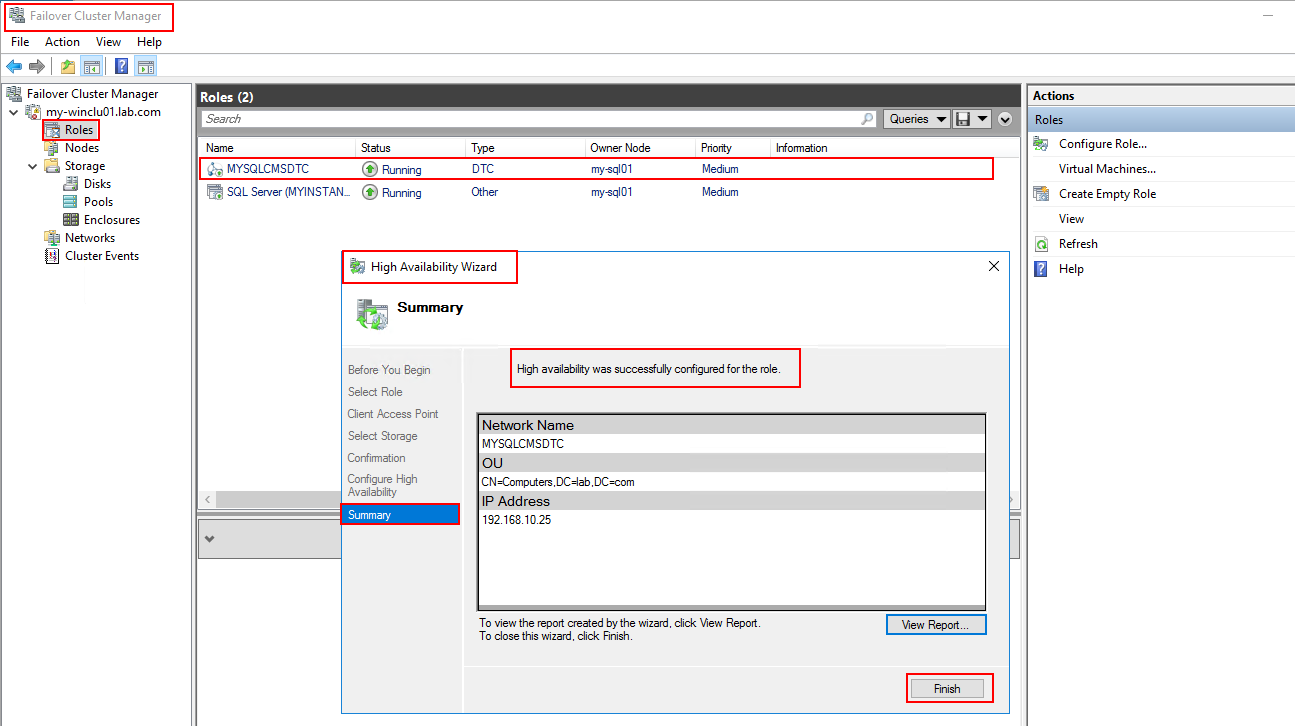Open Disks under Storage
1295x726 pixels.
click(x=97, y=184)
